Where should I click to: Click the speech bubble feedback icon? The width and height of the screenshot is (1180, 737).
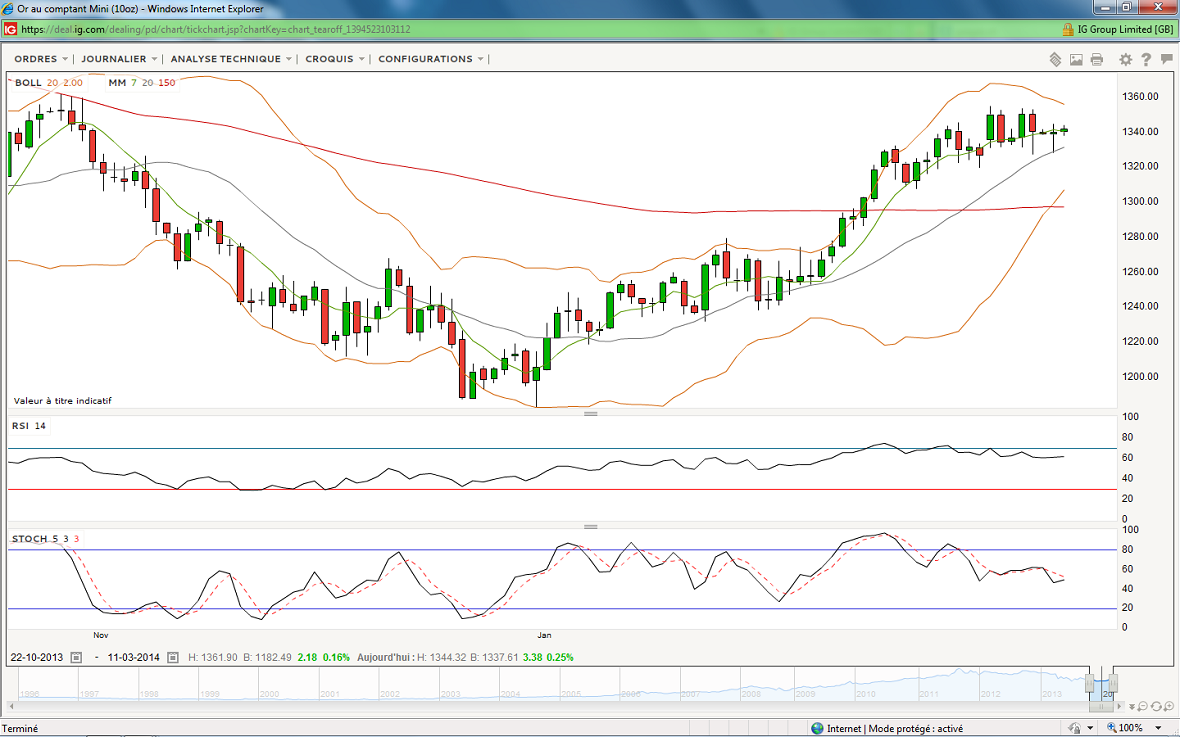click(1166, 59)
